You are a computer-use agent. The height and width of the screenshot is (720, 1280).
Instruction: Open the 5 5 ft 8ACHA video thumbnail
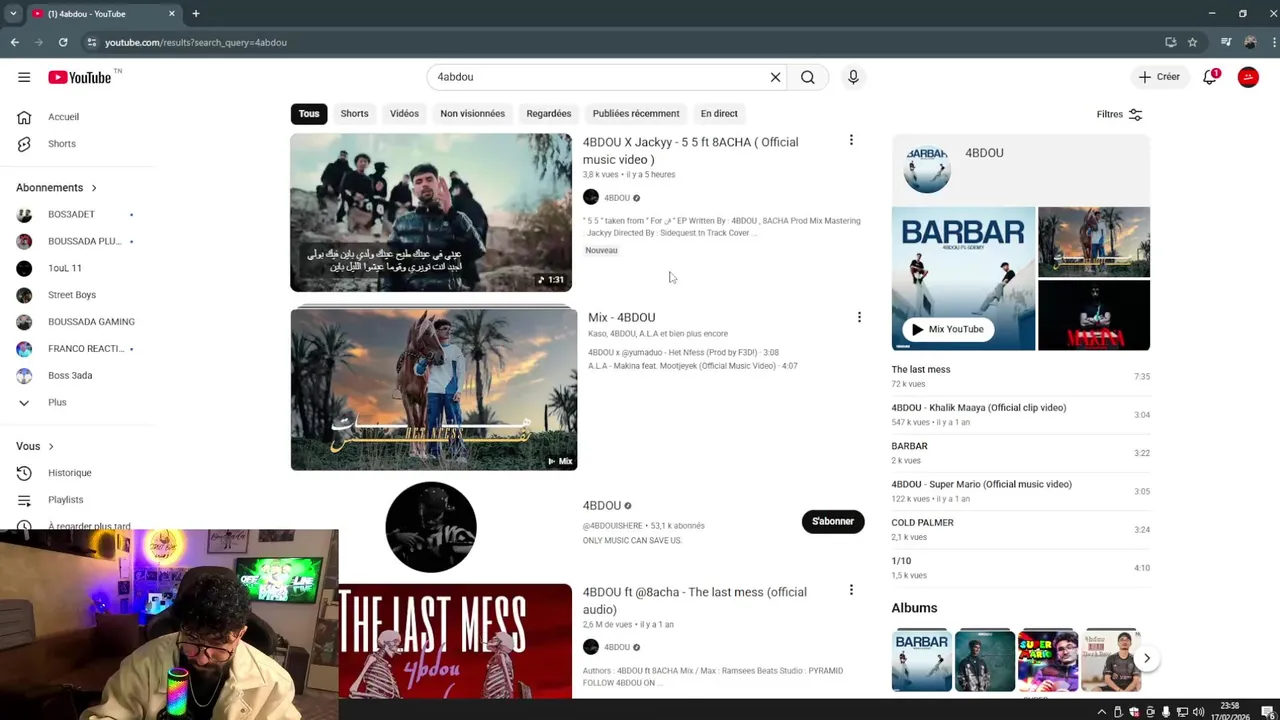point(431,213)
